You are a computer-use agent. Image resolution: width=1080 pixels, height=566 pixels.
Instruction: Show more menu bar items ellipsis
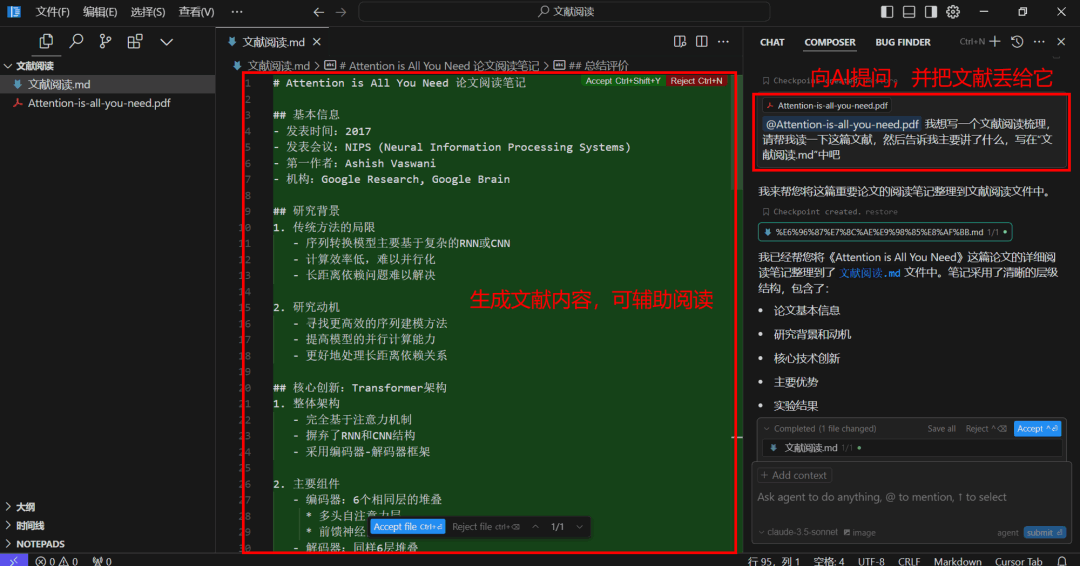[237, 12]
